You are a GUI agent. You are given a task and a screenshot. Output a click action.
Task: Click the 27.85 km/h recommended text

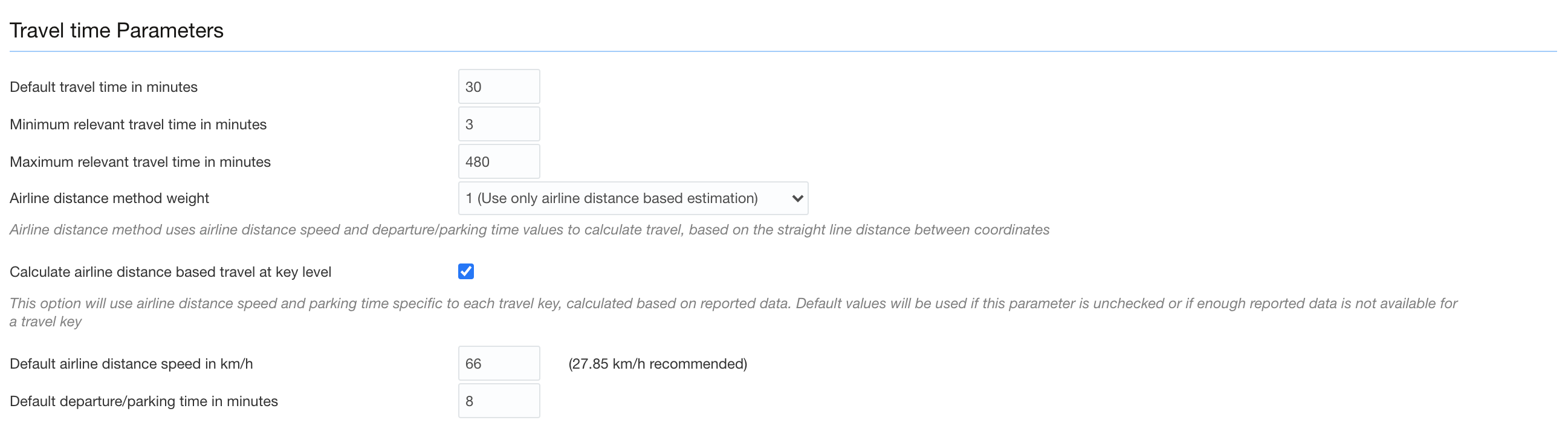point(658,363)
